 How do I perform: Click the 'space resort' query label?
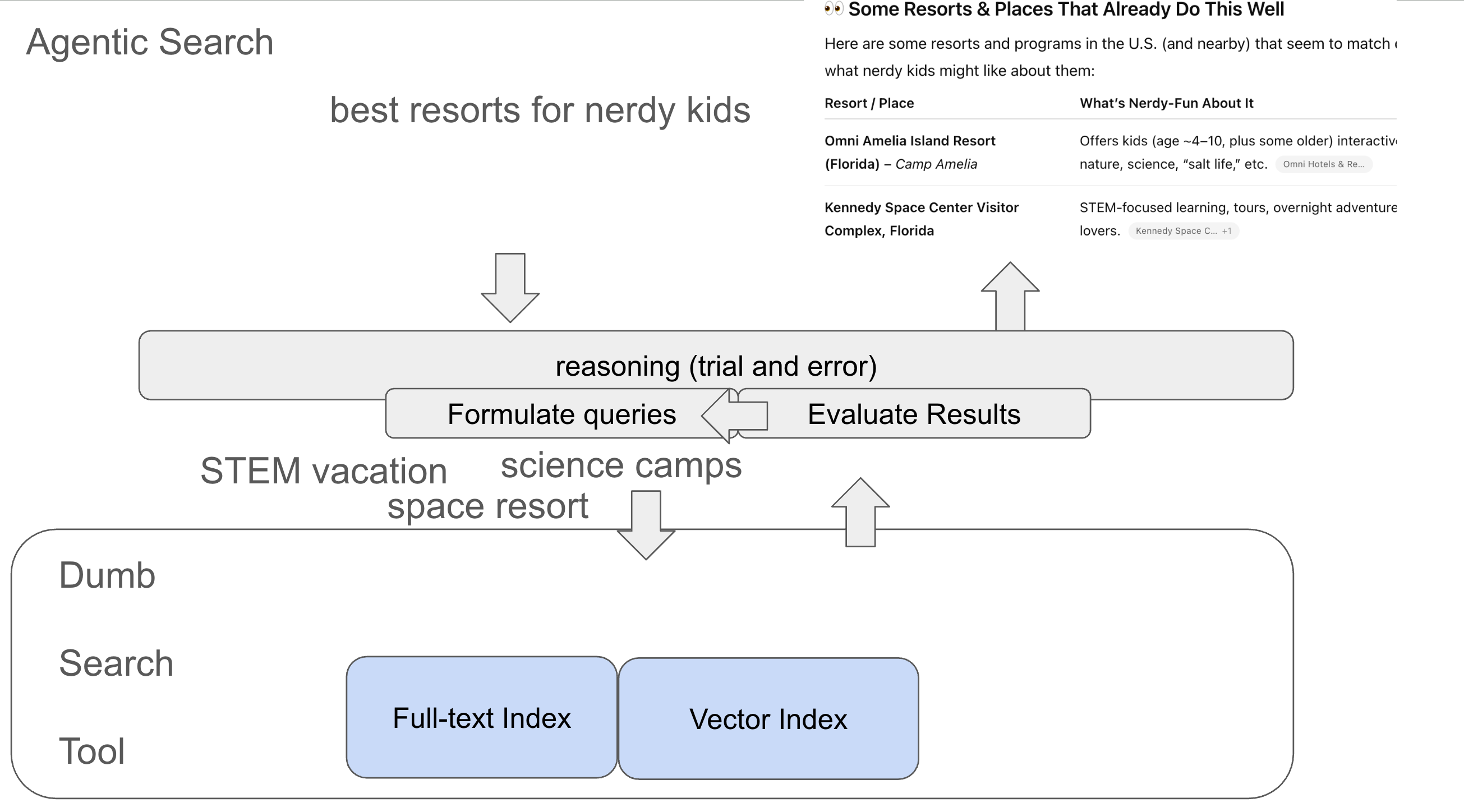(x=487, y=506)
